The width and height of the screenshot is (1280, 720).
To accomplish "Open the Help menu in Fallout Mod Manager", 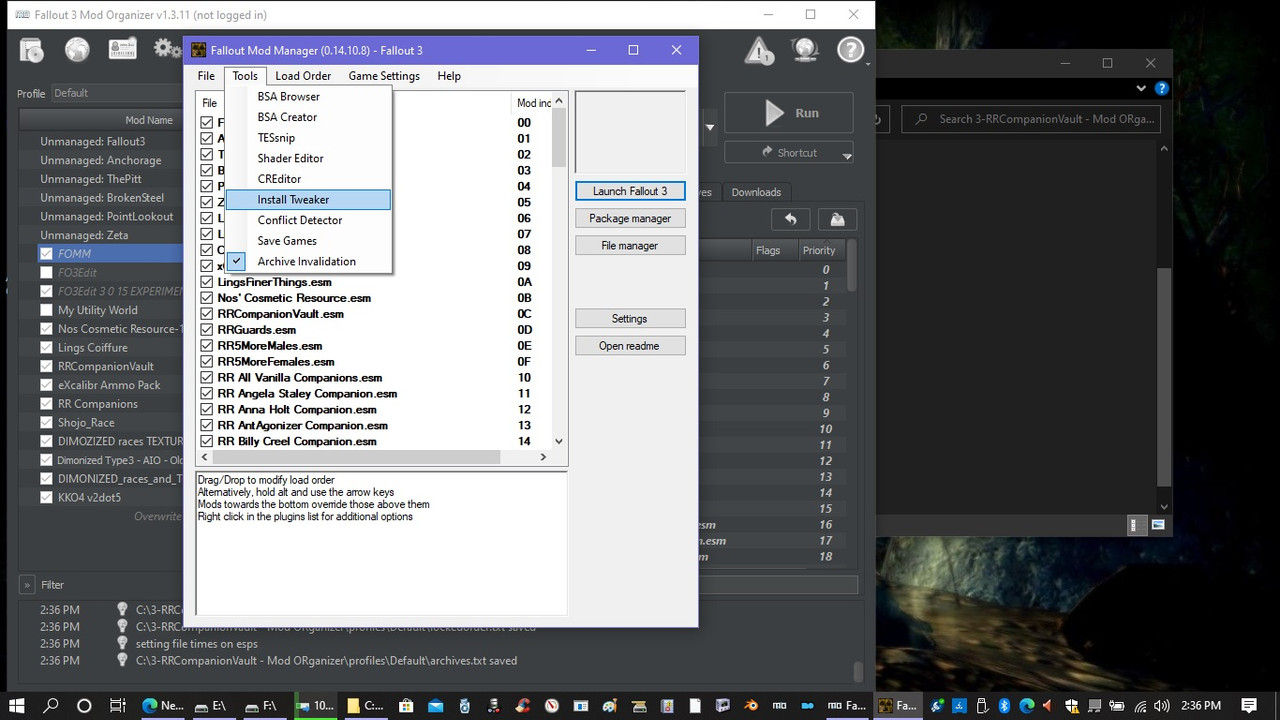I will tap(449, 76).
